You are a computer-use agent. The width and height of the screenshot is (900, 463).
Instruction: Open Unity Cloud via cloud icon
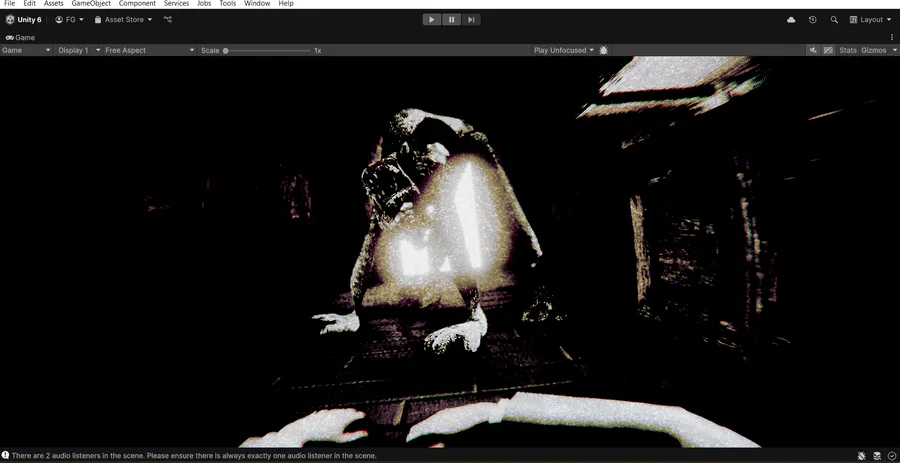pos(792,20)
